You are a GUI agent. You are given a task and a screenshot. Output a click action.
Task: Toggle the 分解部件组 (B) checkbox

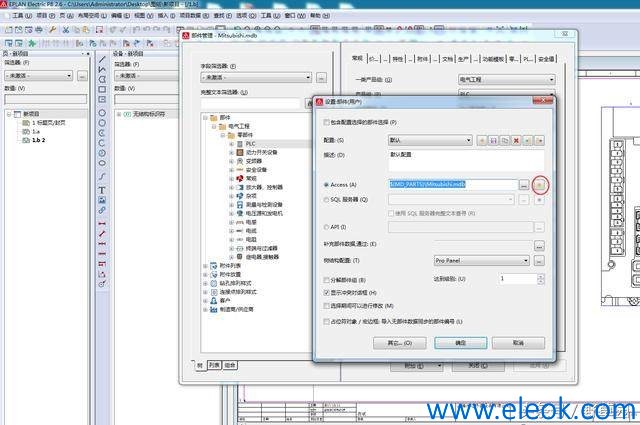tap(326, 280)
